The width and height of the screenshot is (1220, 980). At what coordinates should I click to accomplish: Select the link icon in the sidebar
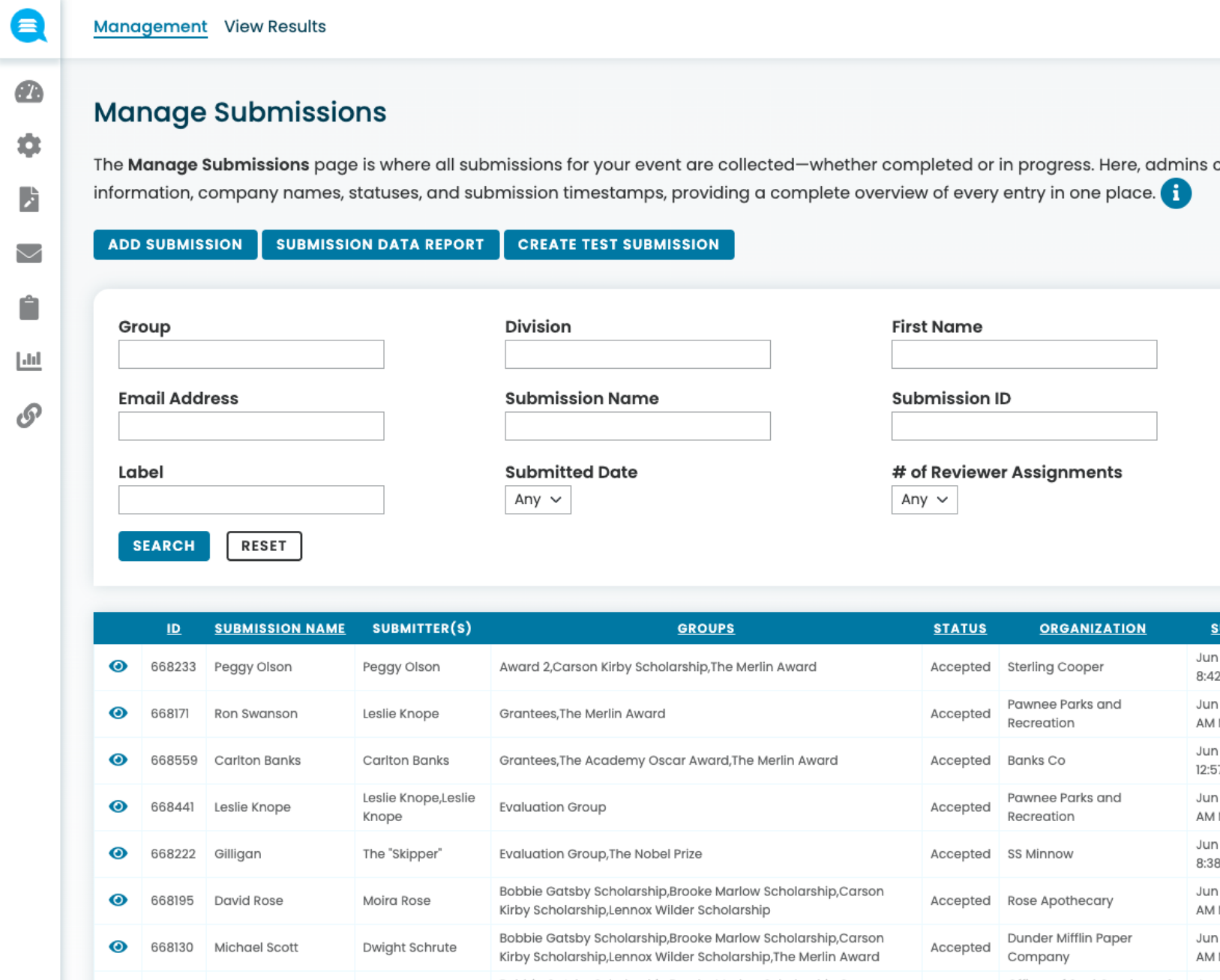coord(28,414)
